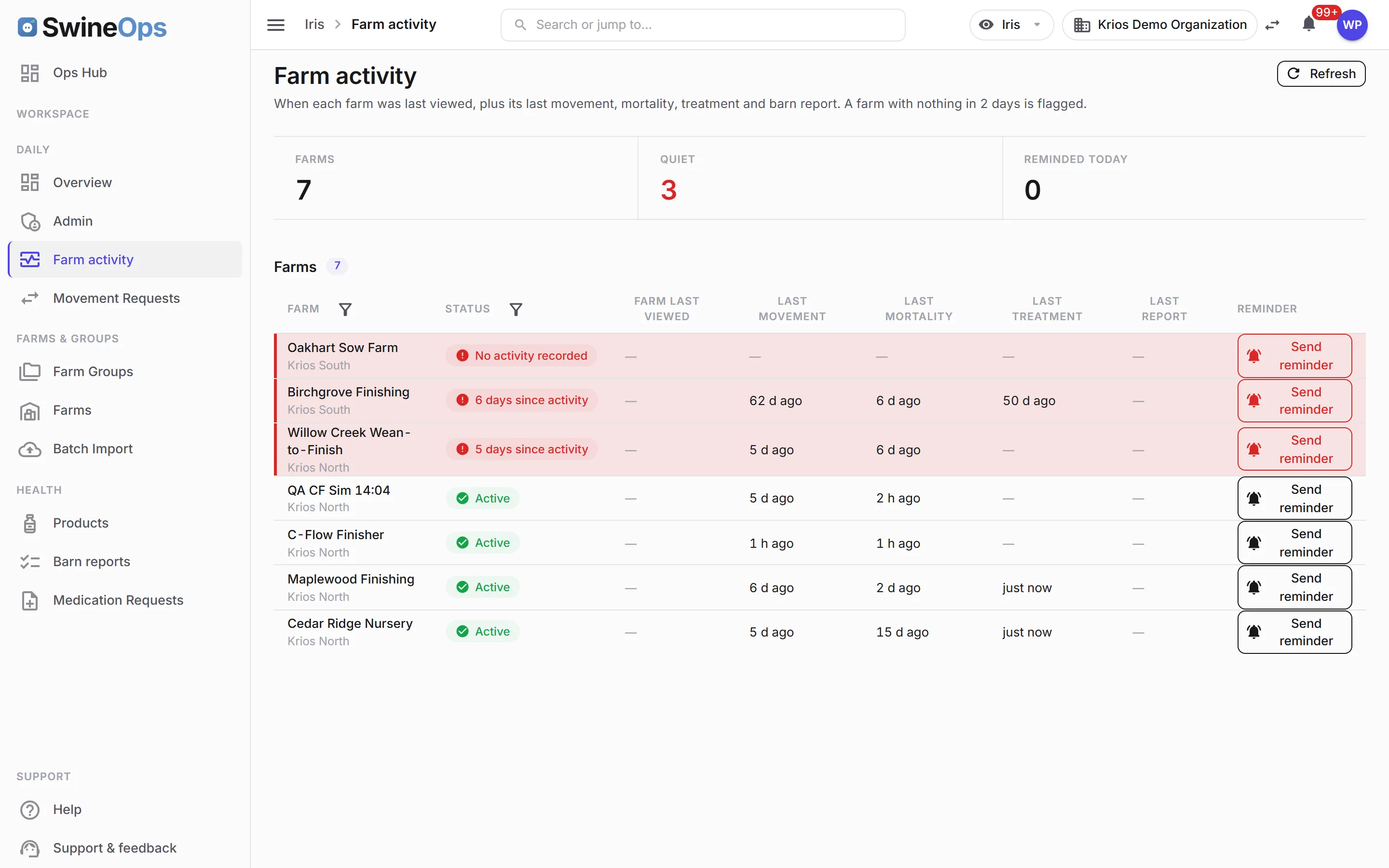
Task: Click the 'No activity recorded' status badge
Action: point(521,356)
